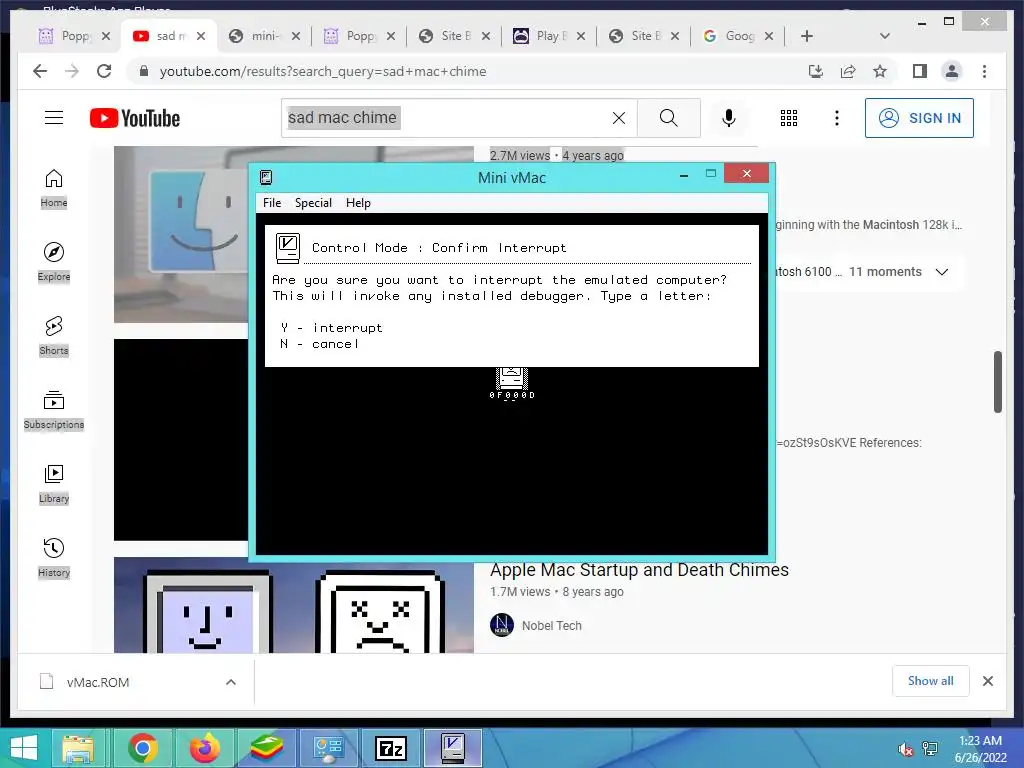Click the SIGN IN button
The height and width of the screenshot is (768, 1024).
coord(919,118)
